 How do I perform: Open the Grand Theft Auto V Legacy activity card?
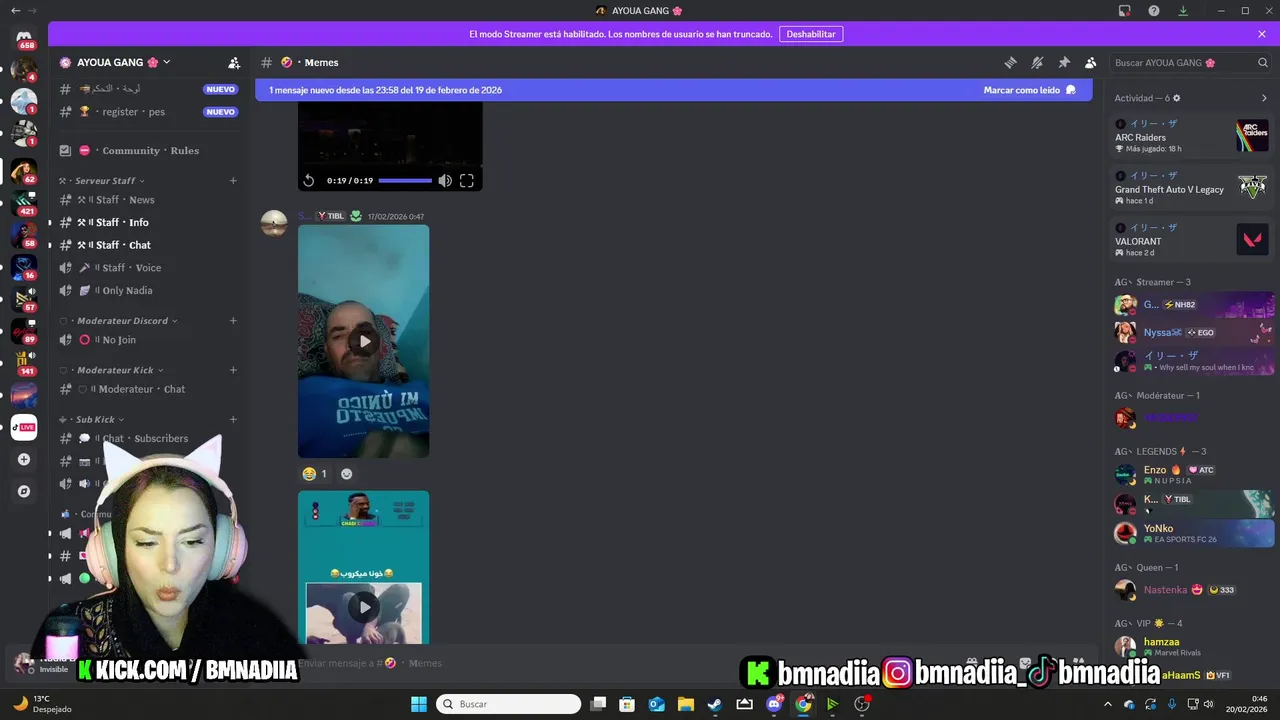pyautogui.click(x=1192, y=188)
